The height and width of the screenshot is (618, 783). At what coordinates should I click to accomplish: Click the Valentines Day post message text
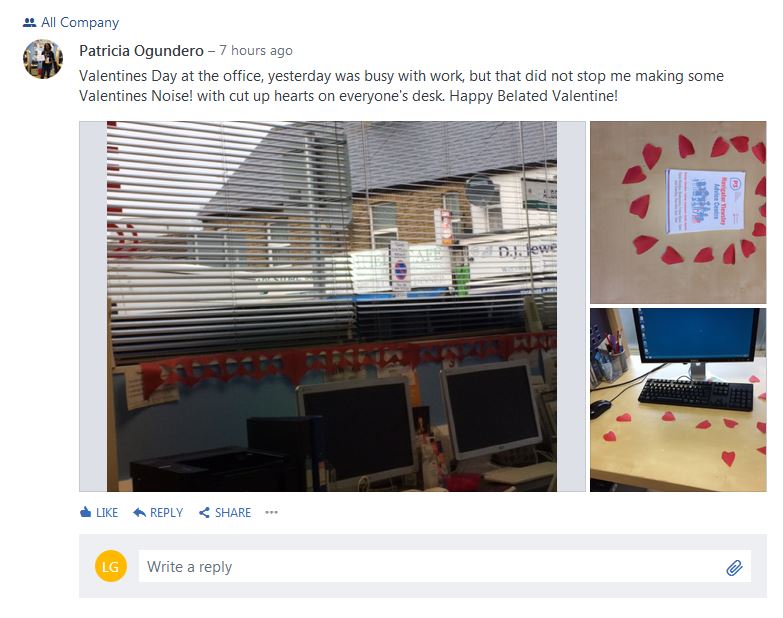click(401, 86)
